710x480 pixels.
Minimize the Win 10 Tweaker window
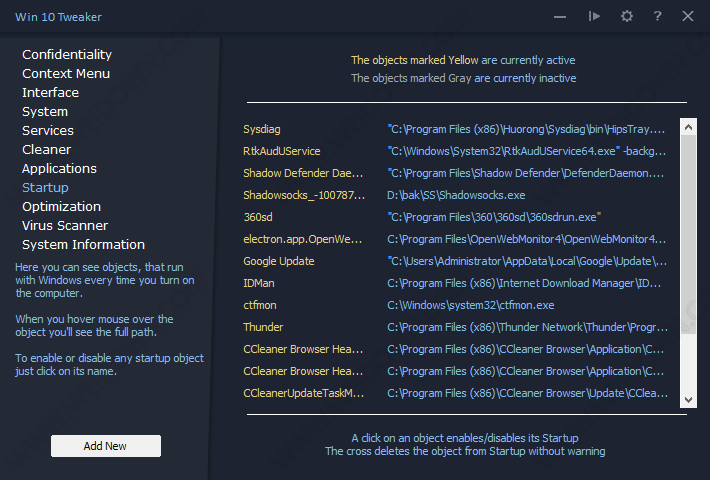click(x=560, y=17)
